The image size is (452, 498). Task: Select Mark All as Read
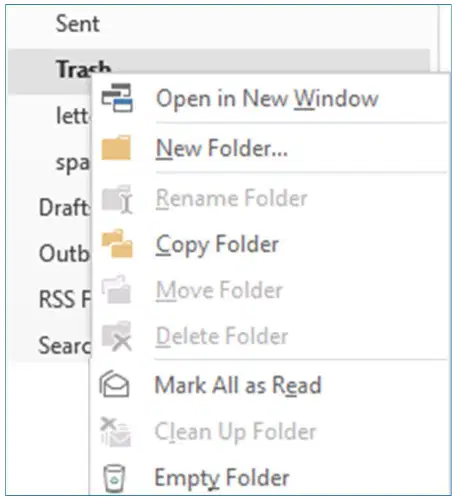coord(238,385)
